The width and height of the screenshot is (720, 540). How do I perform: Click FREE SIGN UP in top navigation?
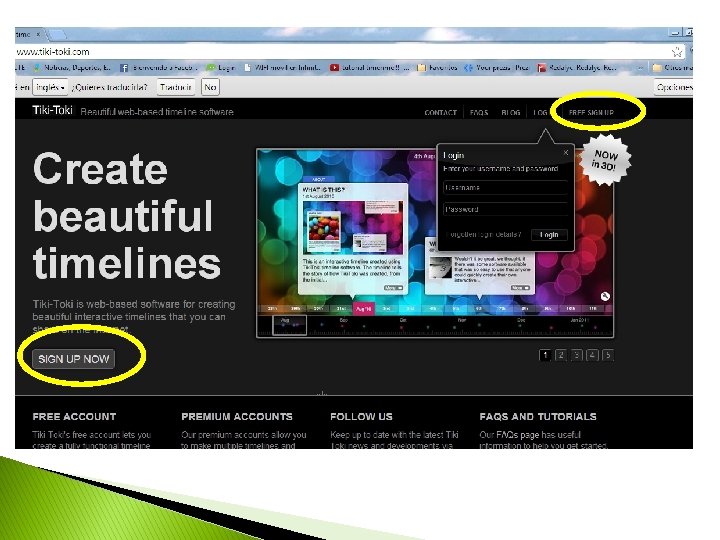click(591, 112)
